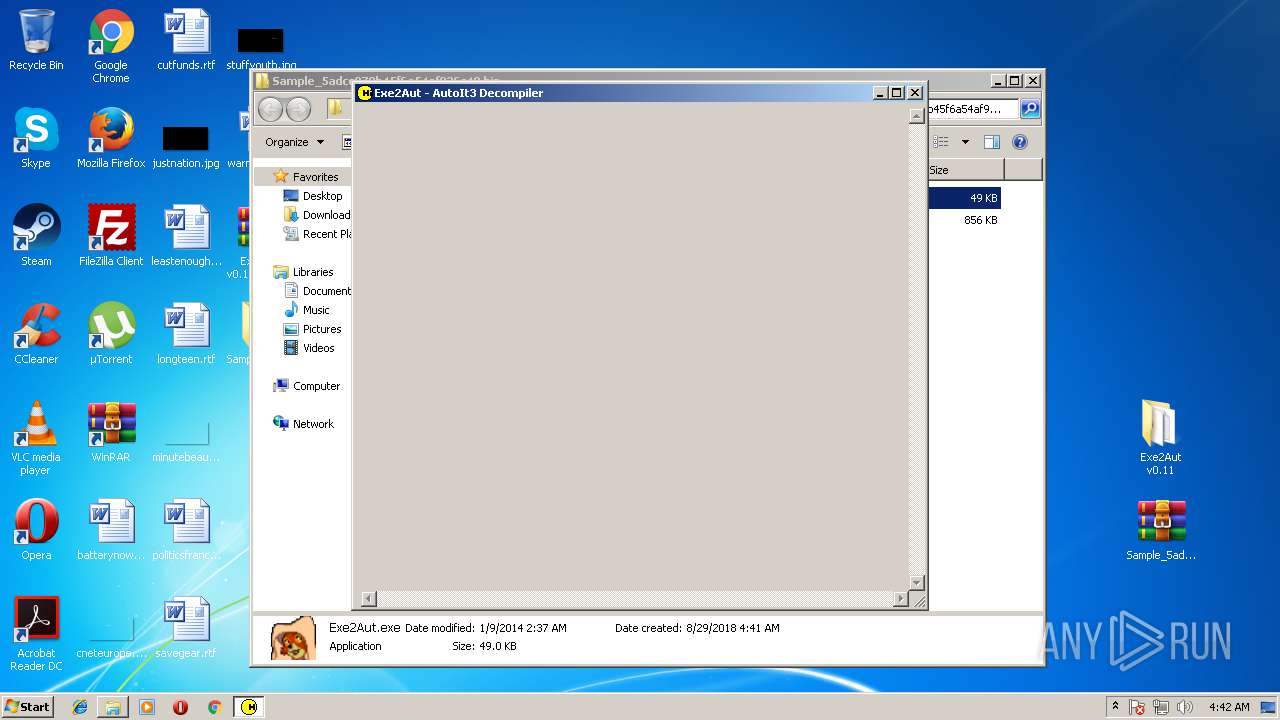The width and height of the screenshot is (1280, 720).
Task: Switch to Exe2Aut taskbar button
Action: pyautogui.click(x=250, y=707)
